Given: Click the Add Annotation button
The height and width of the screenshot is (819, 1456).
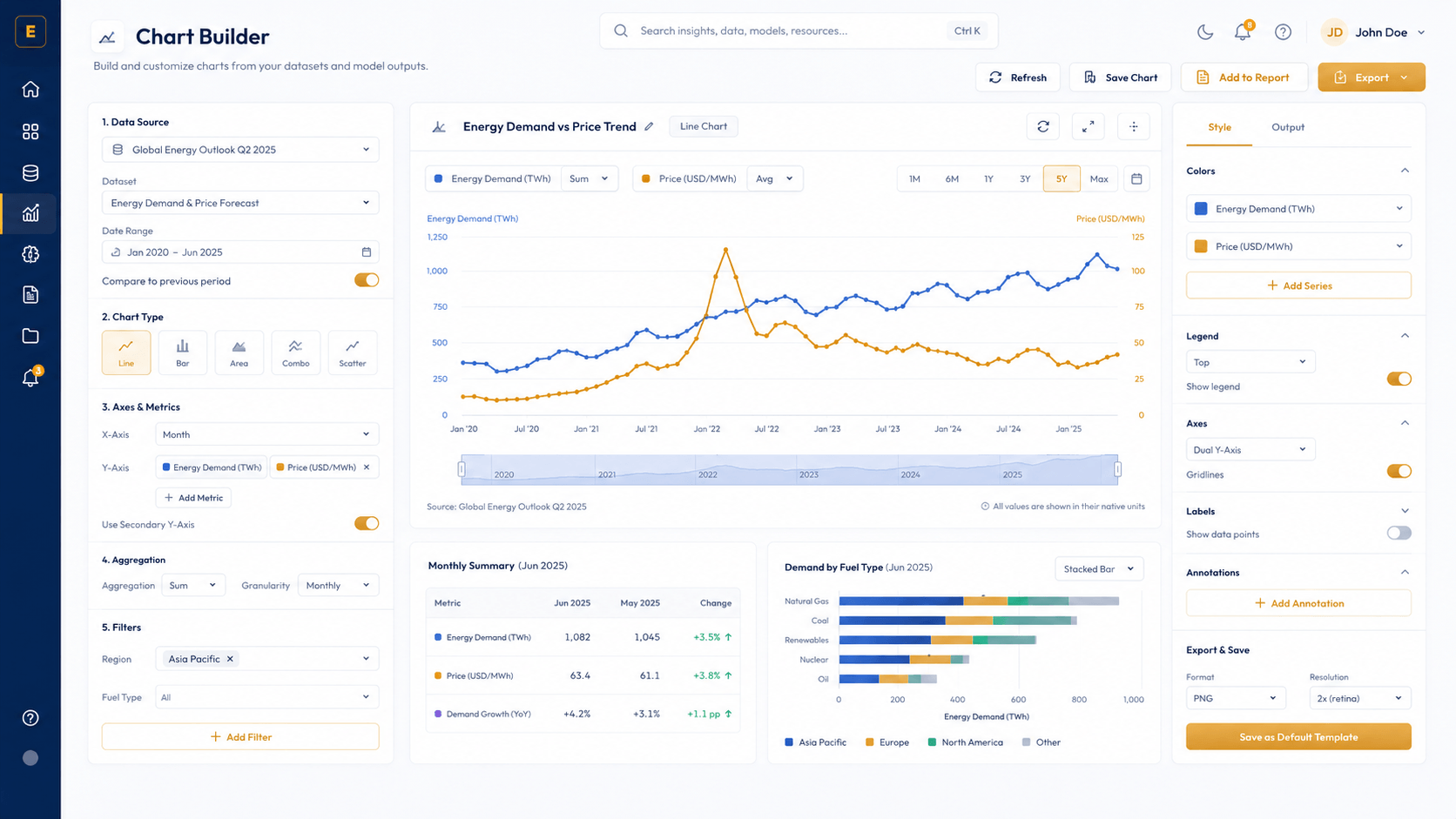Looking at the screenshot, I should [x=1298, y=603].
